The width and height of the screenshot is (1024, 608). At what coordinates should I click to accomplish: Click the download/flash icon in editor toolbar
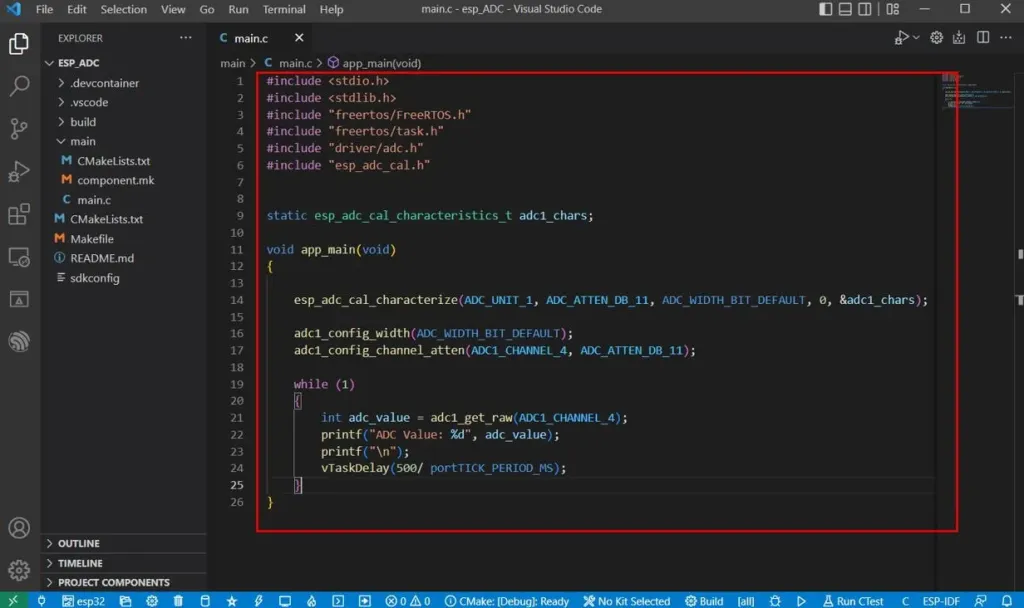(x=959, y=38)
